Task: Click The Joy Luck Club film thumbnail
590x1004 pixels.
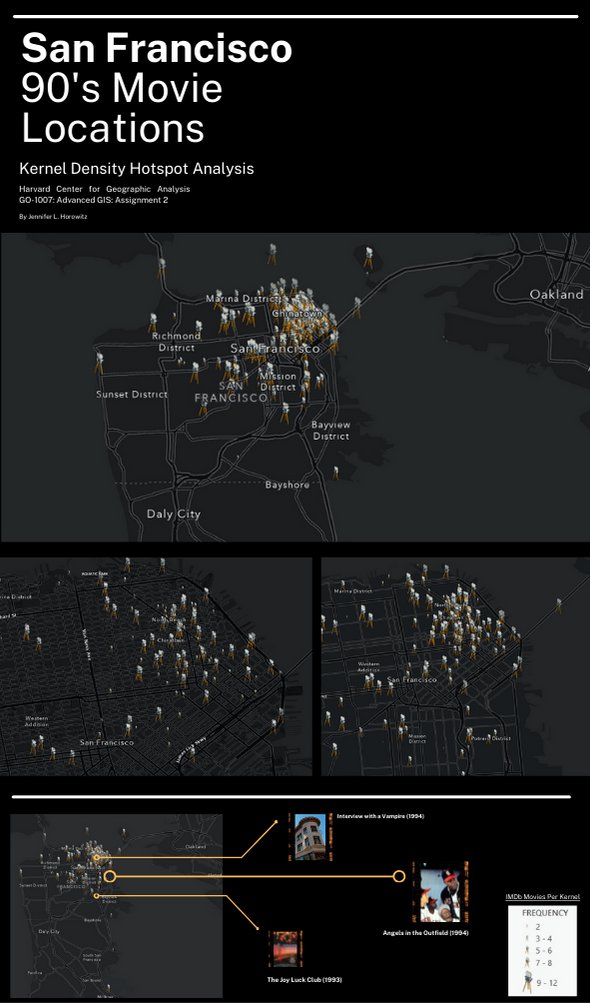Action: click(x=285, y=949)
